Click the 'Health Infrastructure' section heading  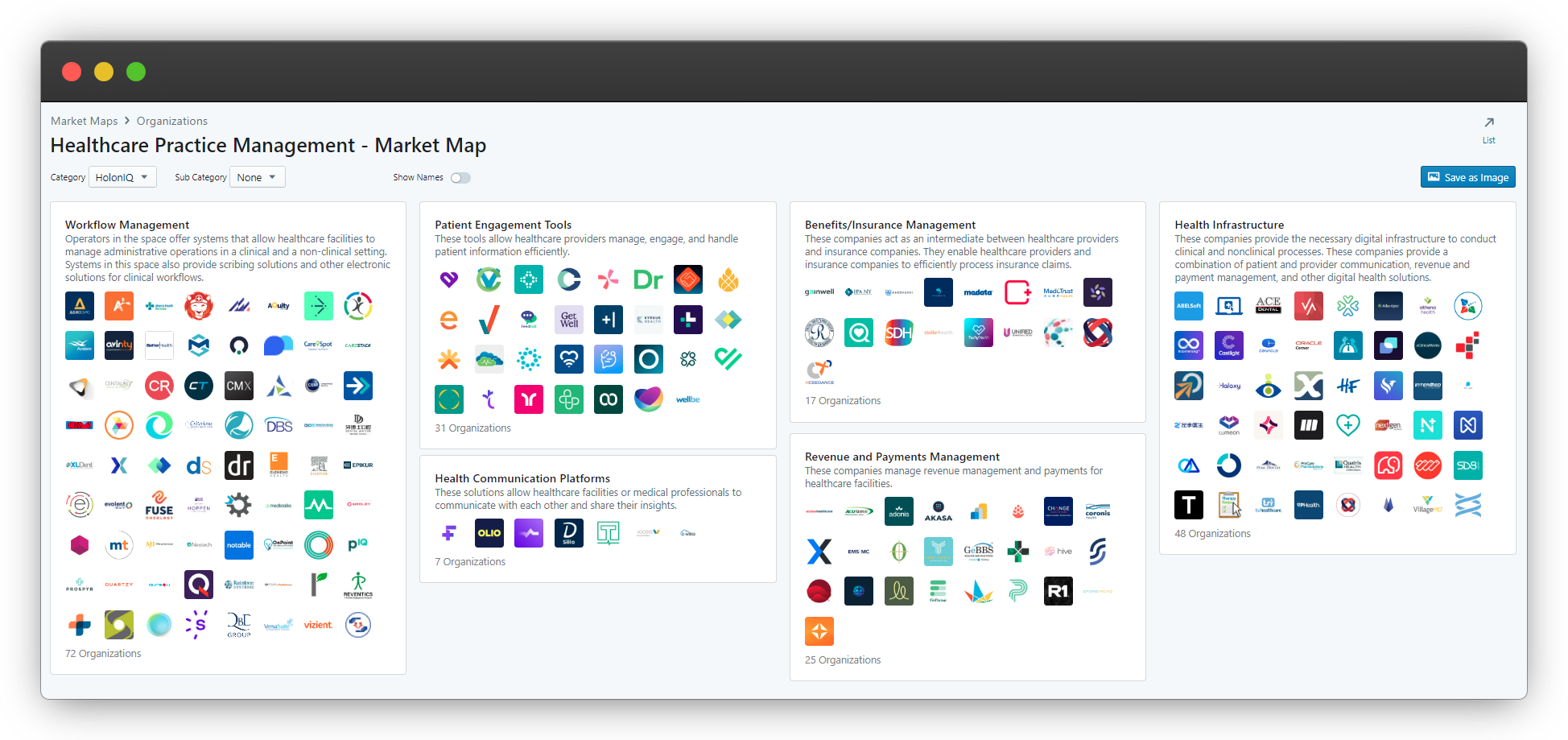tap(1229, 225)
